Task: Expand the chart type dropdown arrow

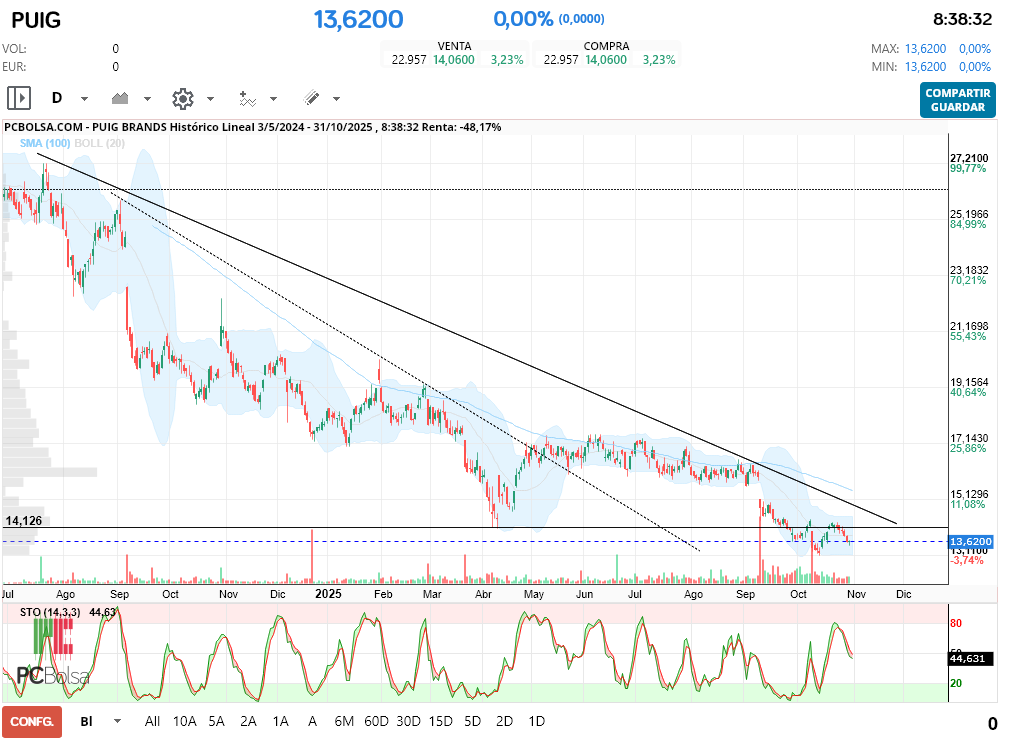Action: [x=147, y=99]
